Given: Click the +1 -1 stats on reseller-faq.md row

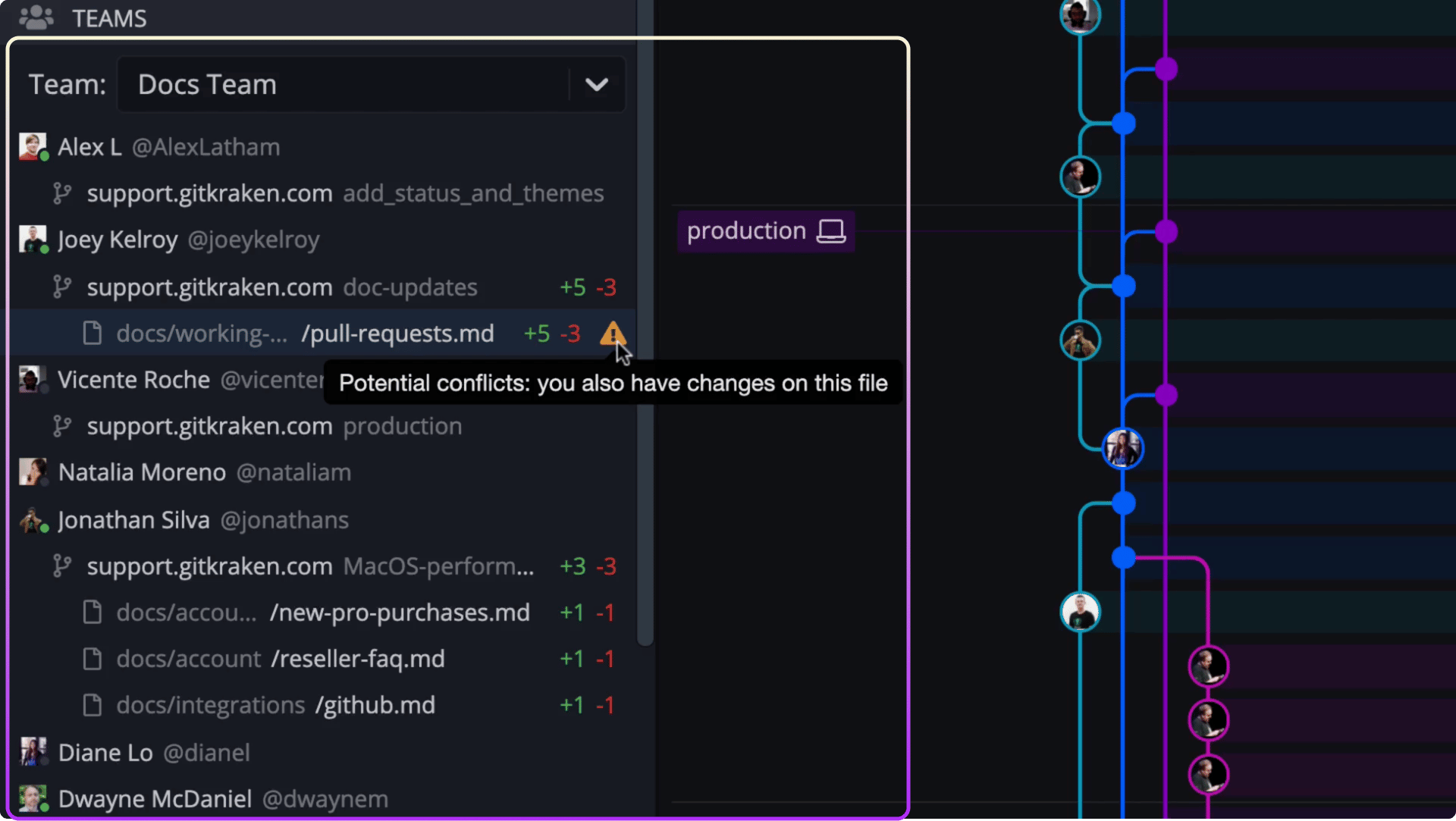Looking at the screenshot, I should 587,659.
